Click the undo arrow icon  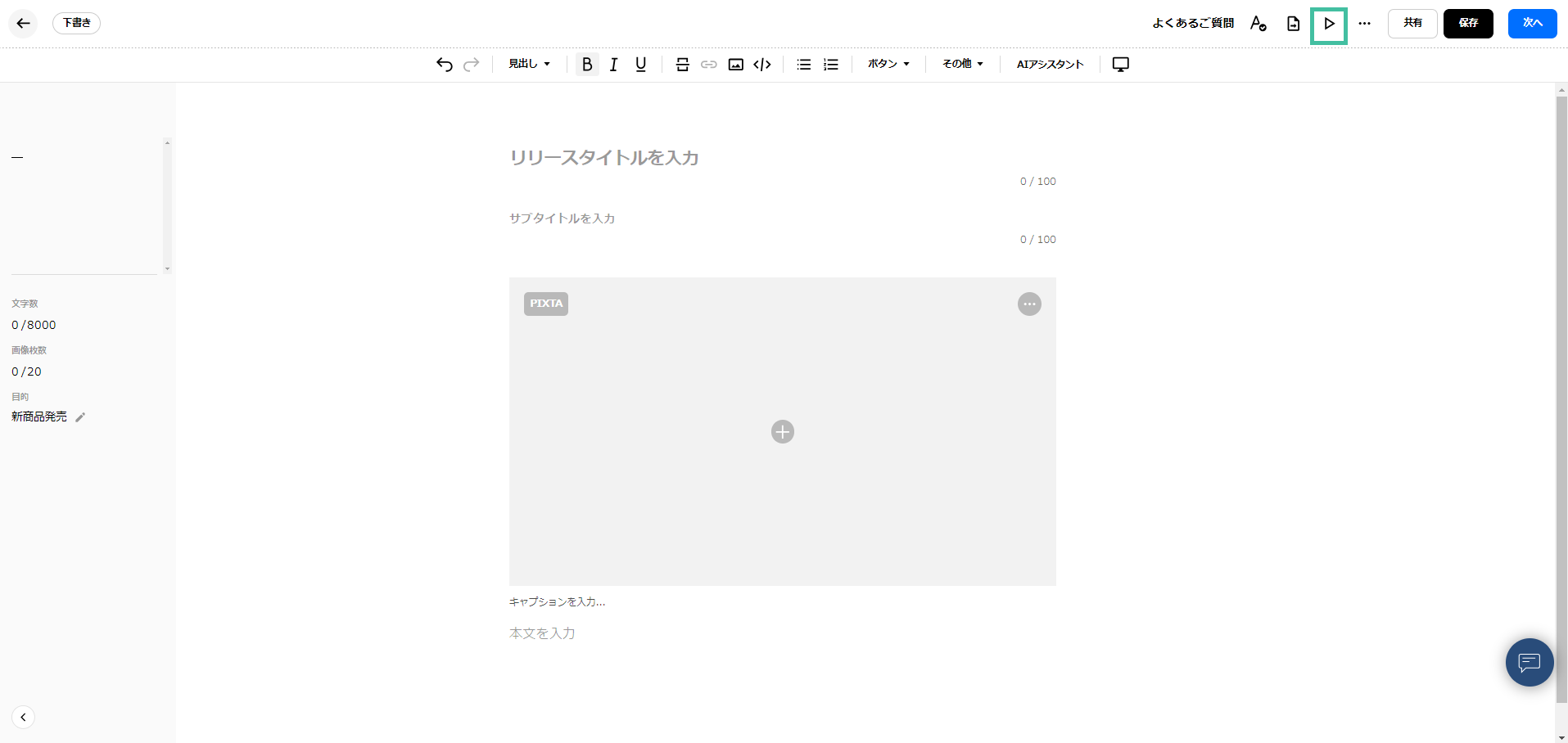[x=444, y=65]
